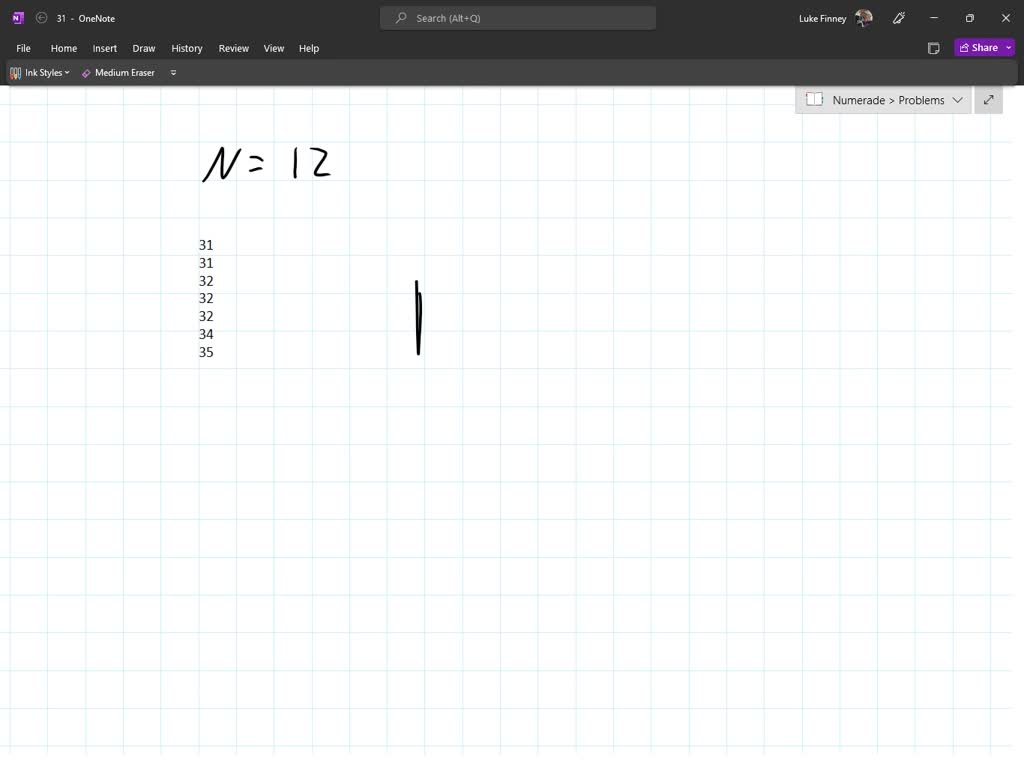The width and height of the screenshot is (1024, 768).
Task: Toggle the Medium Eraser active state
Action: (x=118, y=72)
